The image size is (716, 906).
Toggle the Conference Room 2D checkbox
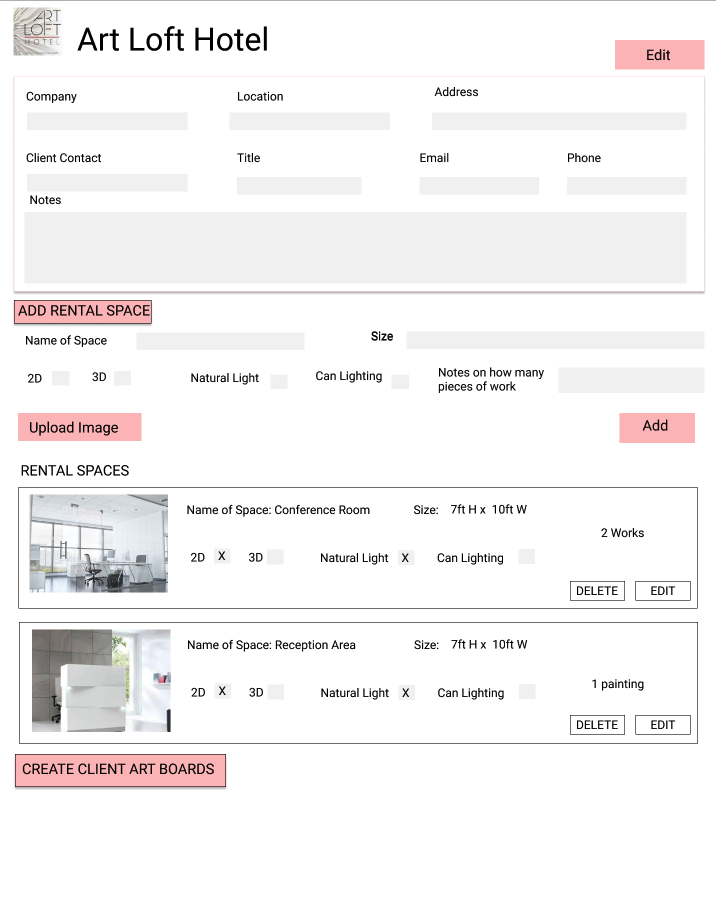pos(222,556)
